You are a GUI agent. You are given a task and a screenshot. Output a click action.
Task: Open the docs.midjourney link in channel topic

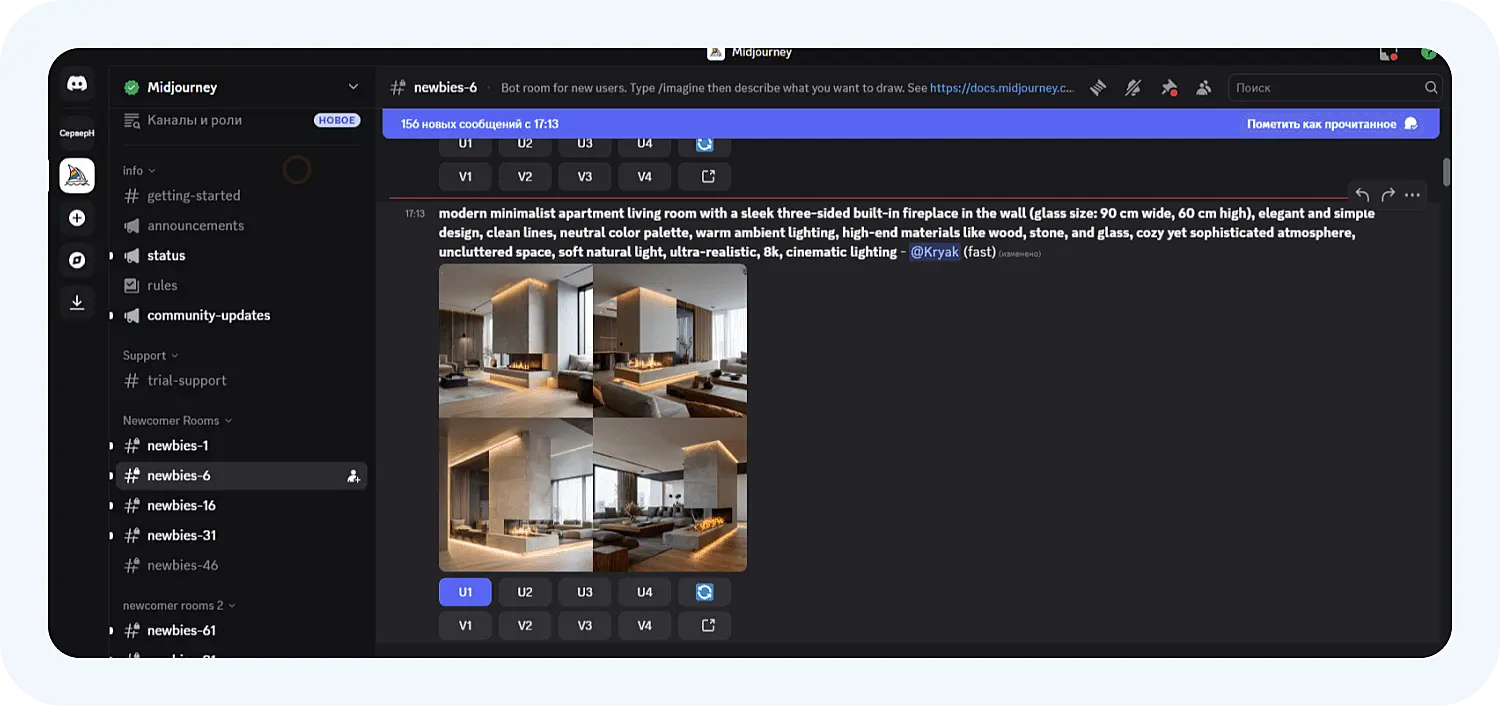point(1001,88)
